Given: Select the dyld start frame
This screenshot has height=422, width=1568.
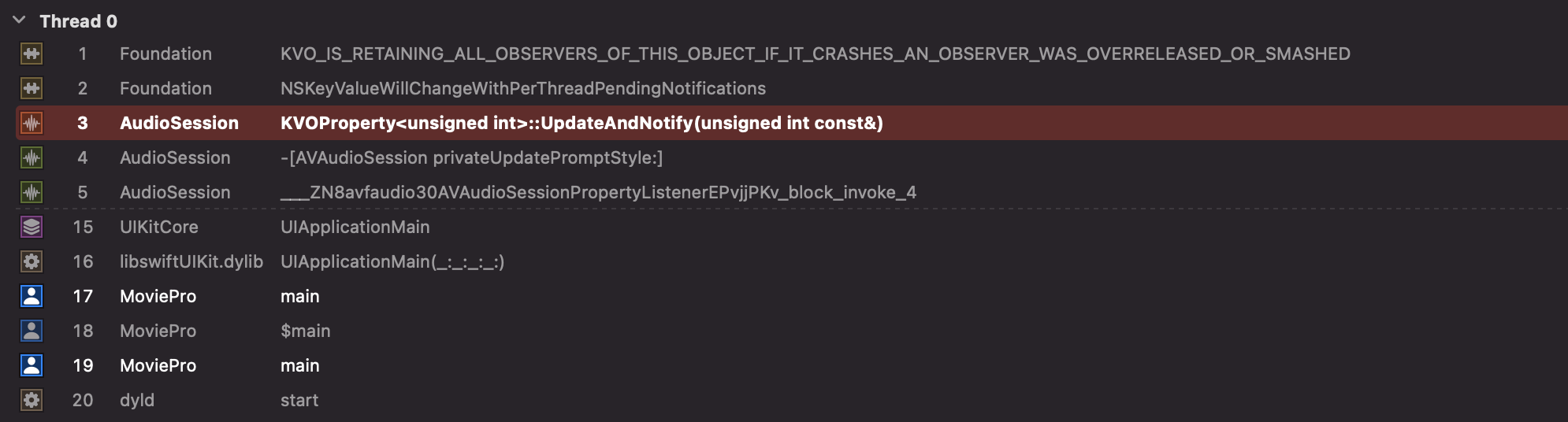Looking at the screenshot, I should (x=299, y=400).
